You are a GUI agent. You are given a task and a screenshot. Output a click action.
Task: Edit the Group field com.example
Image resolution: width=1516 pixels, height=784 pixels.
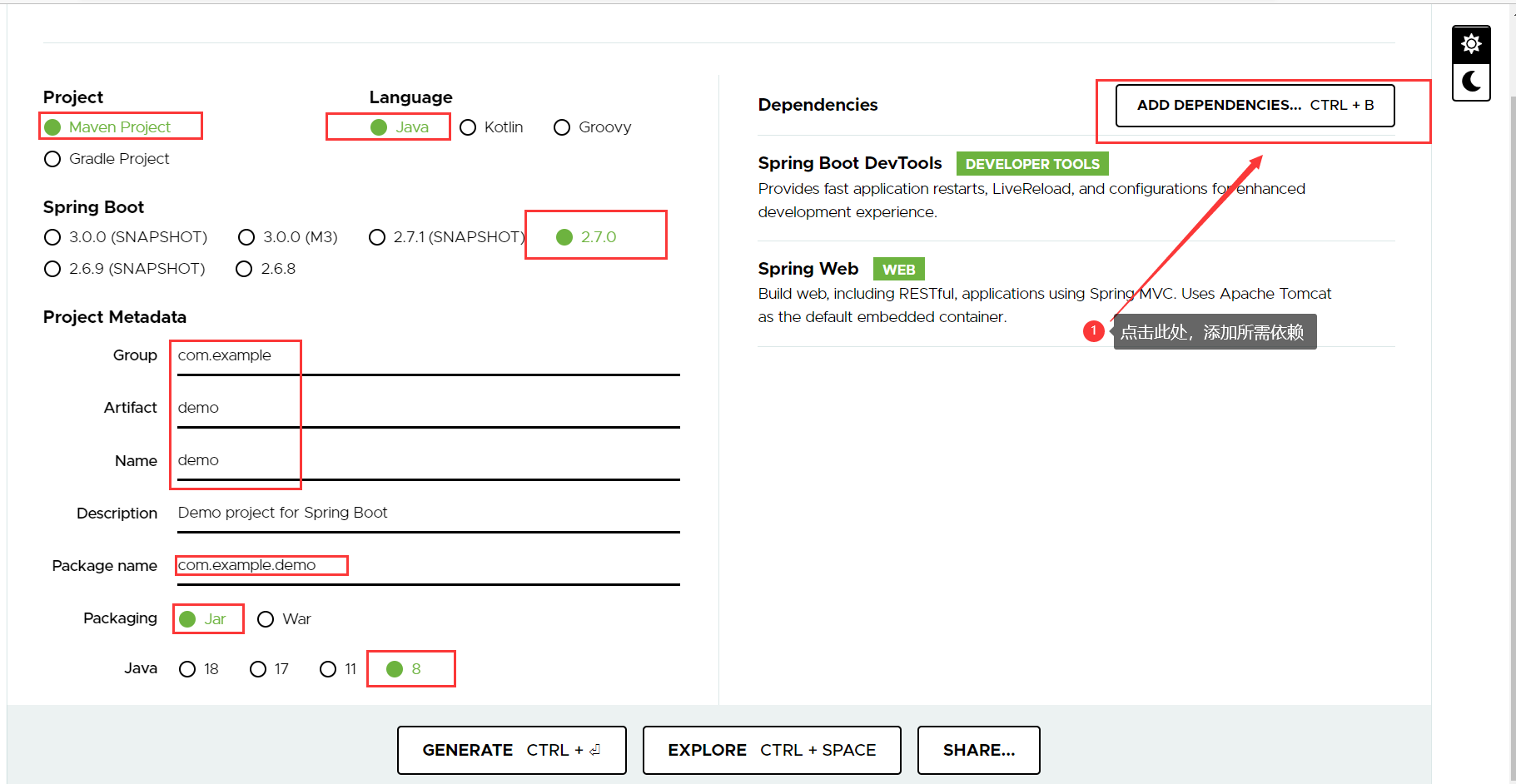coord(428,356)
